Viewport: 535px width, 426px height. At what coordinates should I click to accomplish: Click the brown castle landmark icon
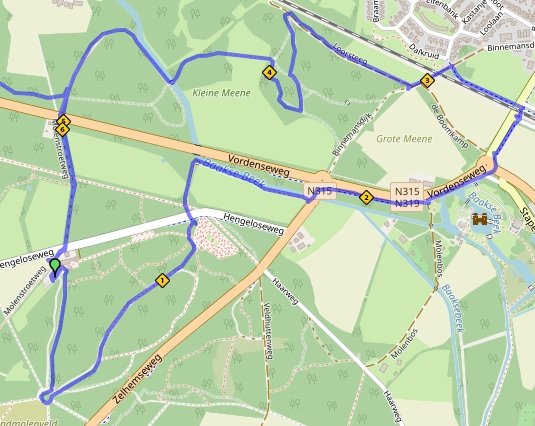(x=479, y=219)
